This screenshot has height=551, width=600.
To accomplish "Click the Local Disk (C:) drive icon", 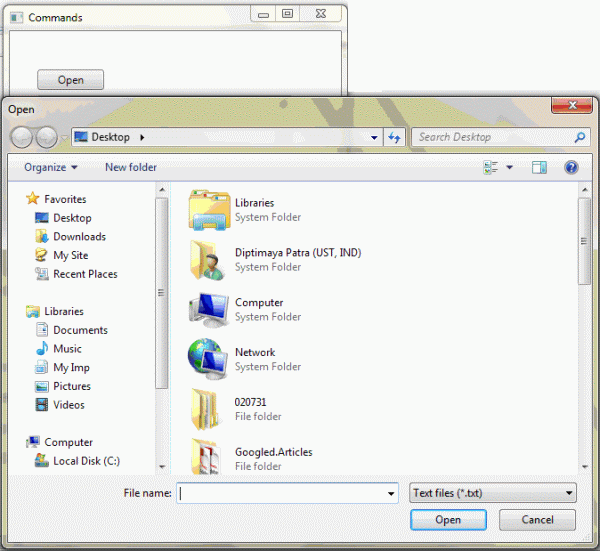I will (41, 460).
